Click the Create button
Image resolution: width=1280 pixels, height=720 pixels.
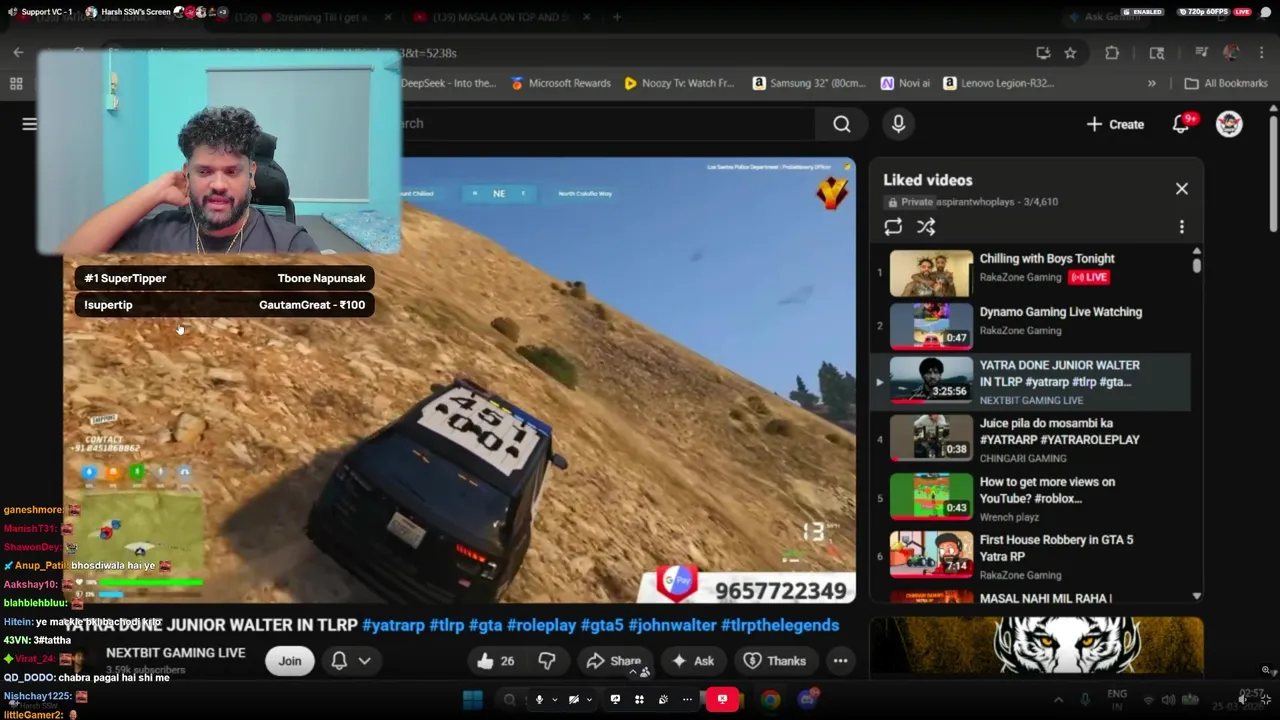point(1115,124)
